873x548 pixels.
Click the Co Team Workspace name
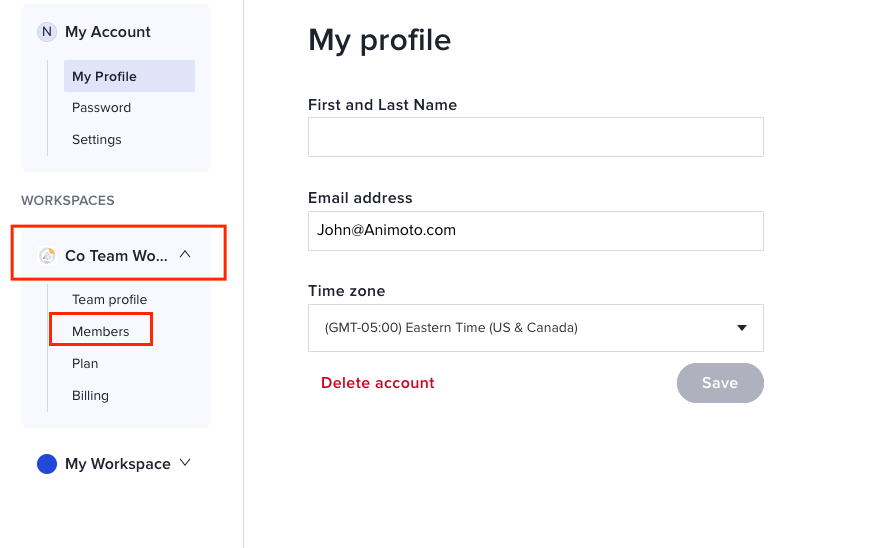[x=117, y=256]
